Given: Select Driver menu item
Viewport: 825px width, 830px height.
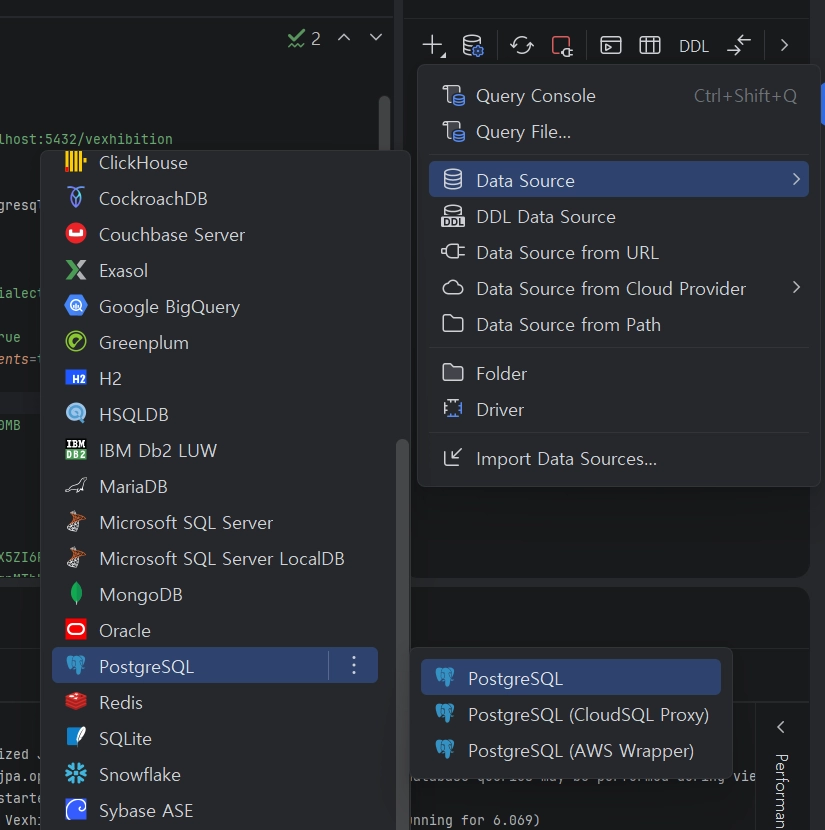Looking at the screenshot, I should point(619,410).
